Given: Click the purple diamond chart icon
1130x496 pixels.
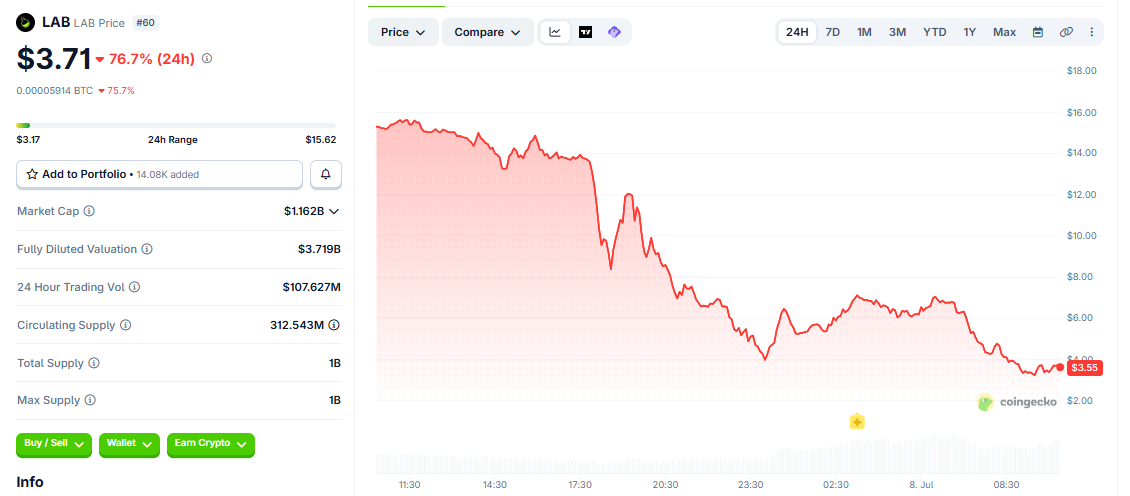Looking at the screenshot, I should coord(614,32).
